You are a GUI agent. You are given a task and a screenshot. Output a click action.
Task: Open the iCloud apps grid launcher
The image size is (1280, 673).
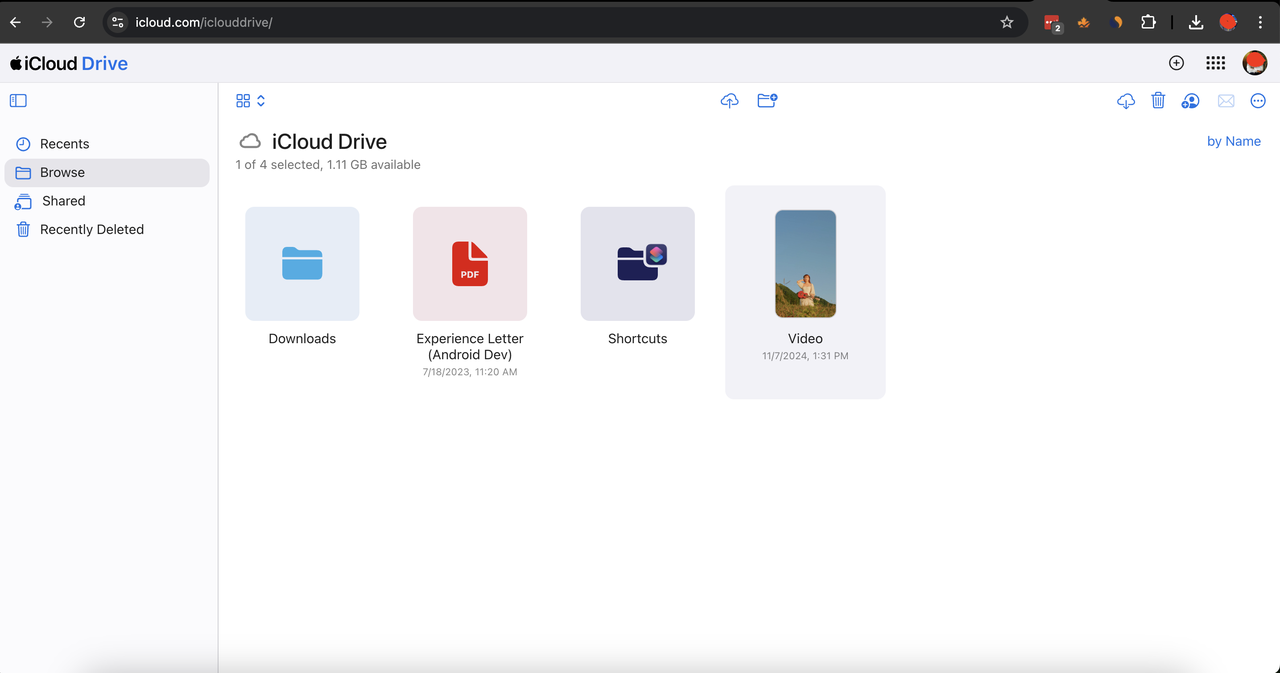point(1215,63)
